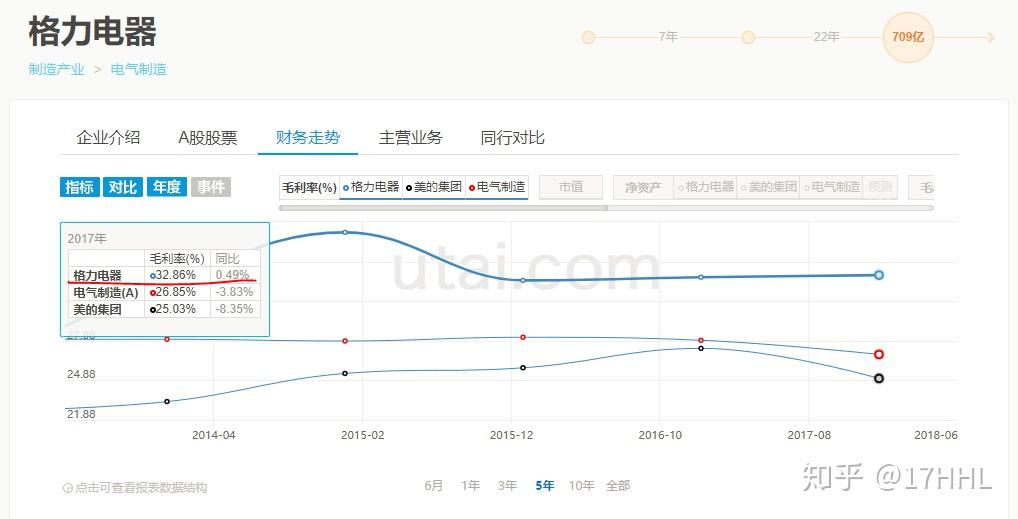Screen dimensions: 1018x519
Task: Switch to the 主营业务 tab
Action: [x=410, y=138]
